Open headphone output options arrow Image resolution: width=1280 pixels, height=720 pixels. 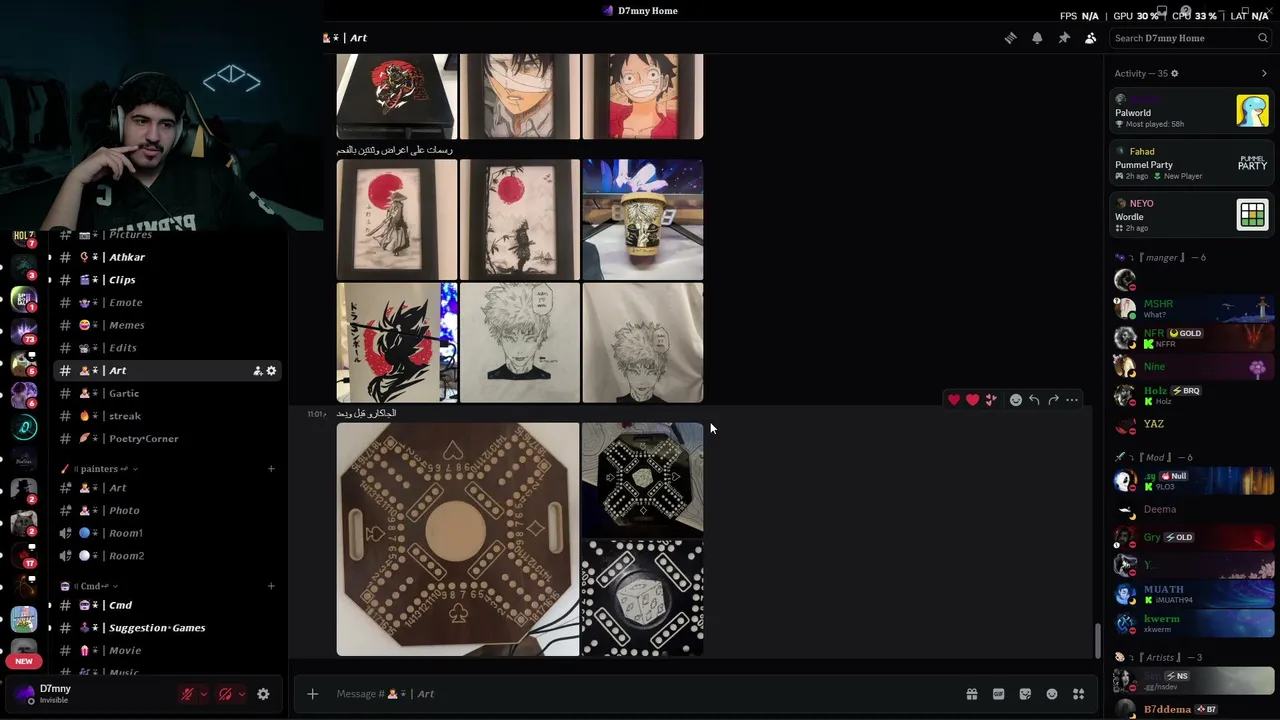click(x=241, y=694)
